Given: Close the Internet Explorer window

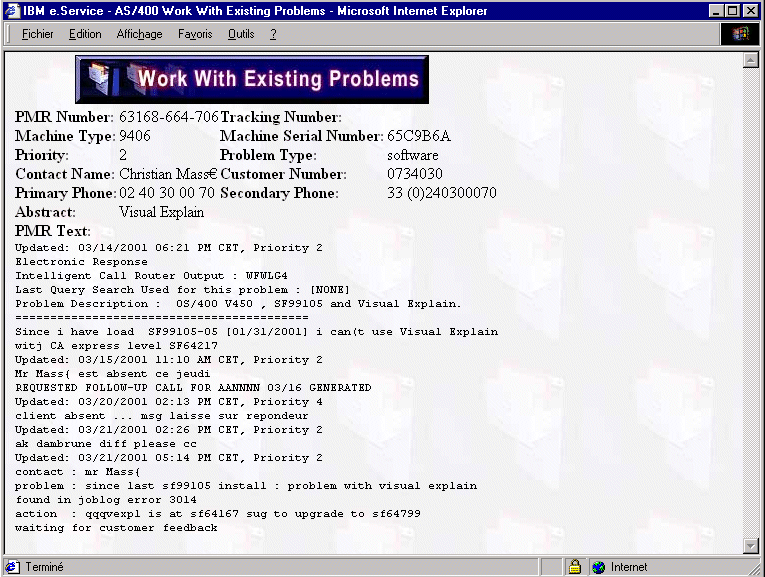Looking at the screenshot, I should 751,11.
